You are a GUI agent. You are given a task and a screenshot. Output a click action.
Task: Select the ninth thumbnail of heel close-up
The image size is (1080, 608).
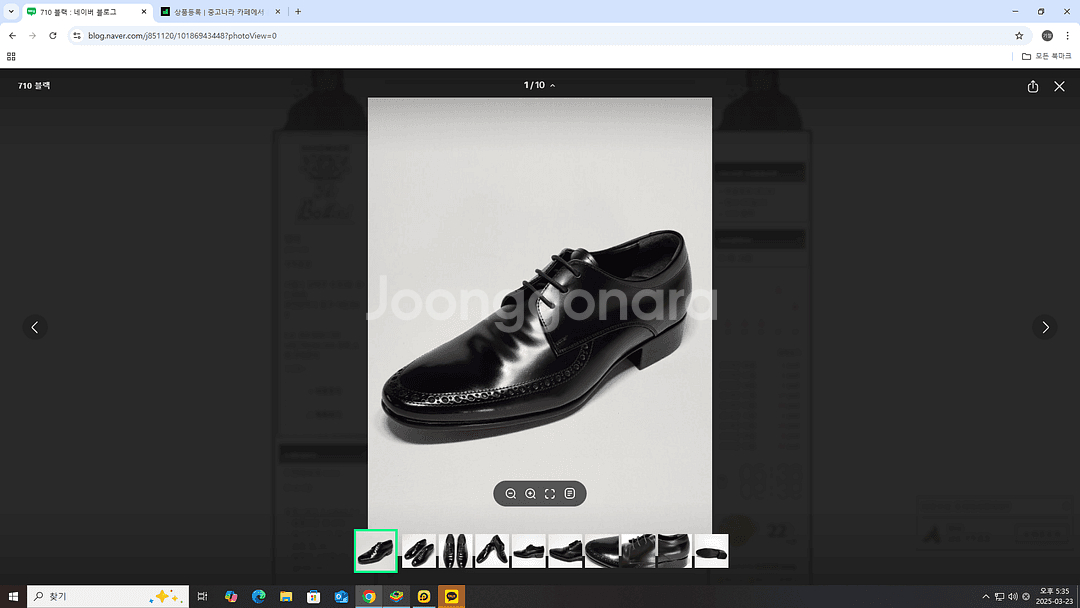point(674,551)
